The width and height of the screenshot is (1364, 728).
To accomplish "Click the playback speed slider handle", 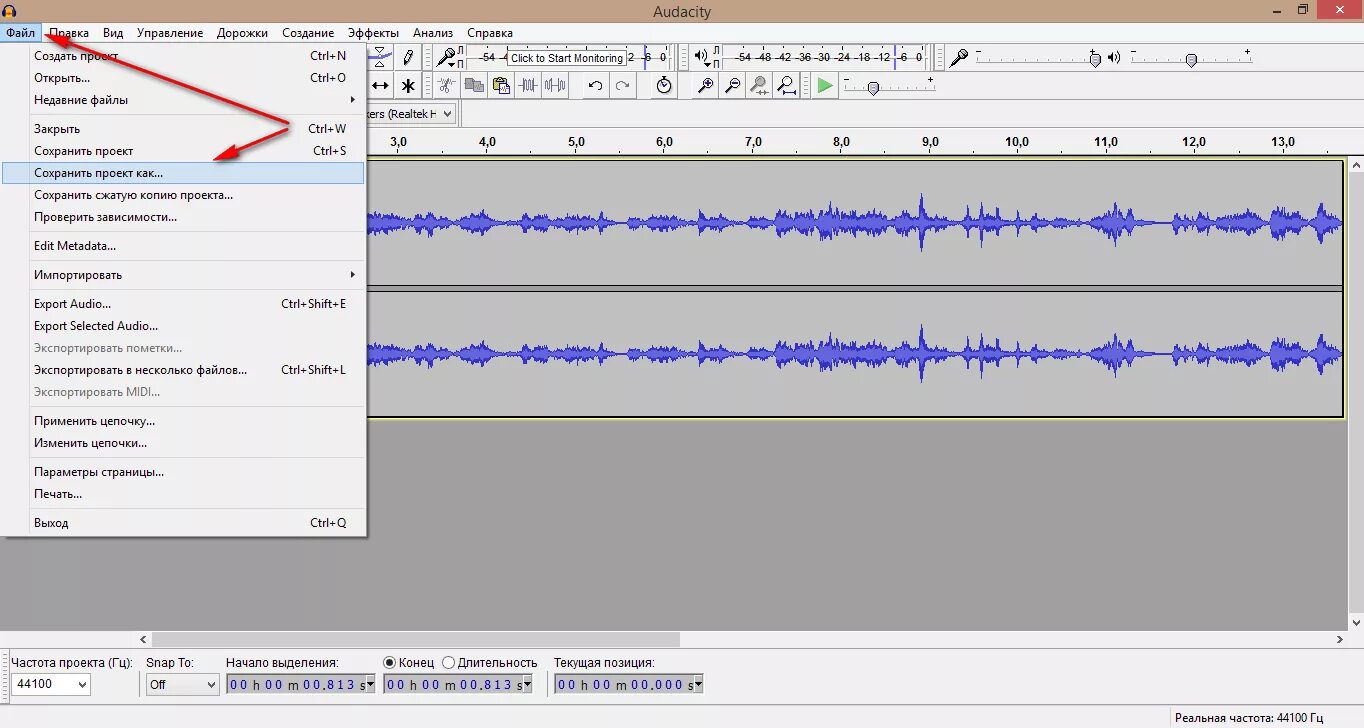I will [873, 88].
